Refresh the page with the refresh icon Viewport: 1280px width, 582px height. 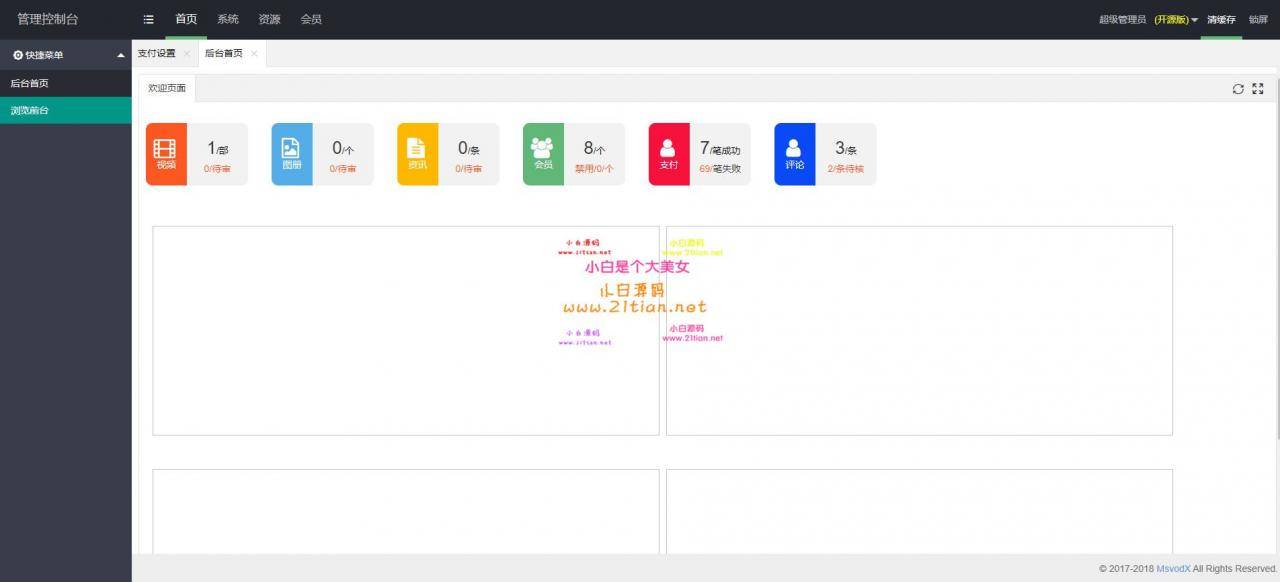coord(1238,89)
